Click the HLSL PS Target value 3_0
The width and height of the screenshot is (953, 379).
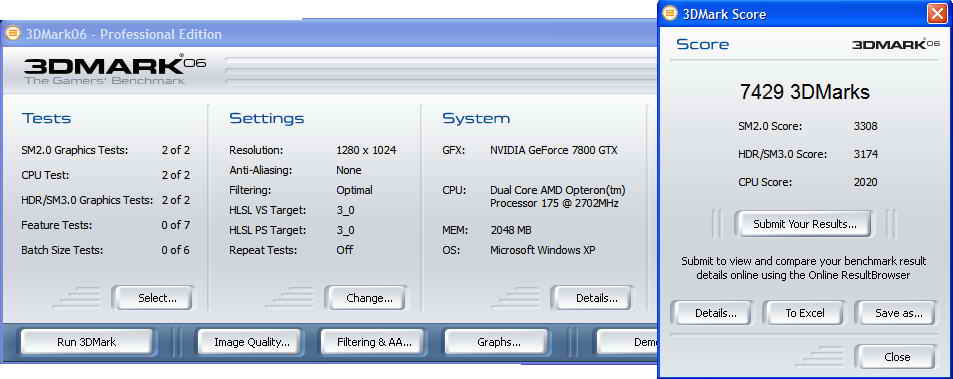pyautogui.click(x=345, y=230)
